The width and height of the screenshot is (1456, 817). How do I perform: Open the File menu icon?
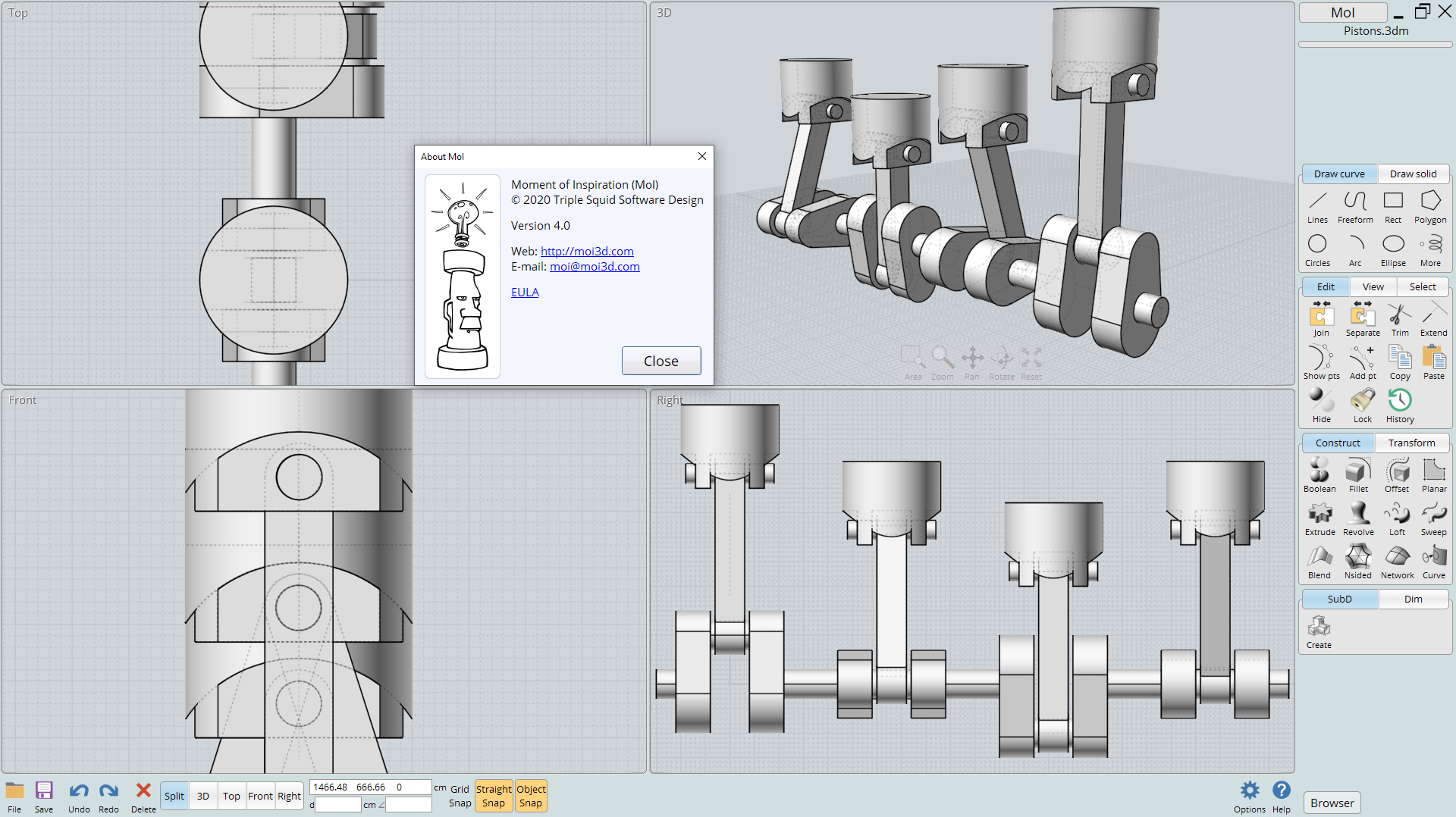tap(14, 797)
